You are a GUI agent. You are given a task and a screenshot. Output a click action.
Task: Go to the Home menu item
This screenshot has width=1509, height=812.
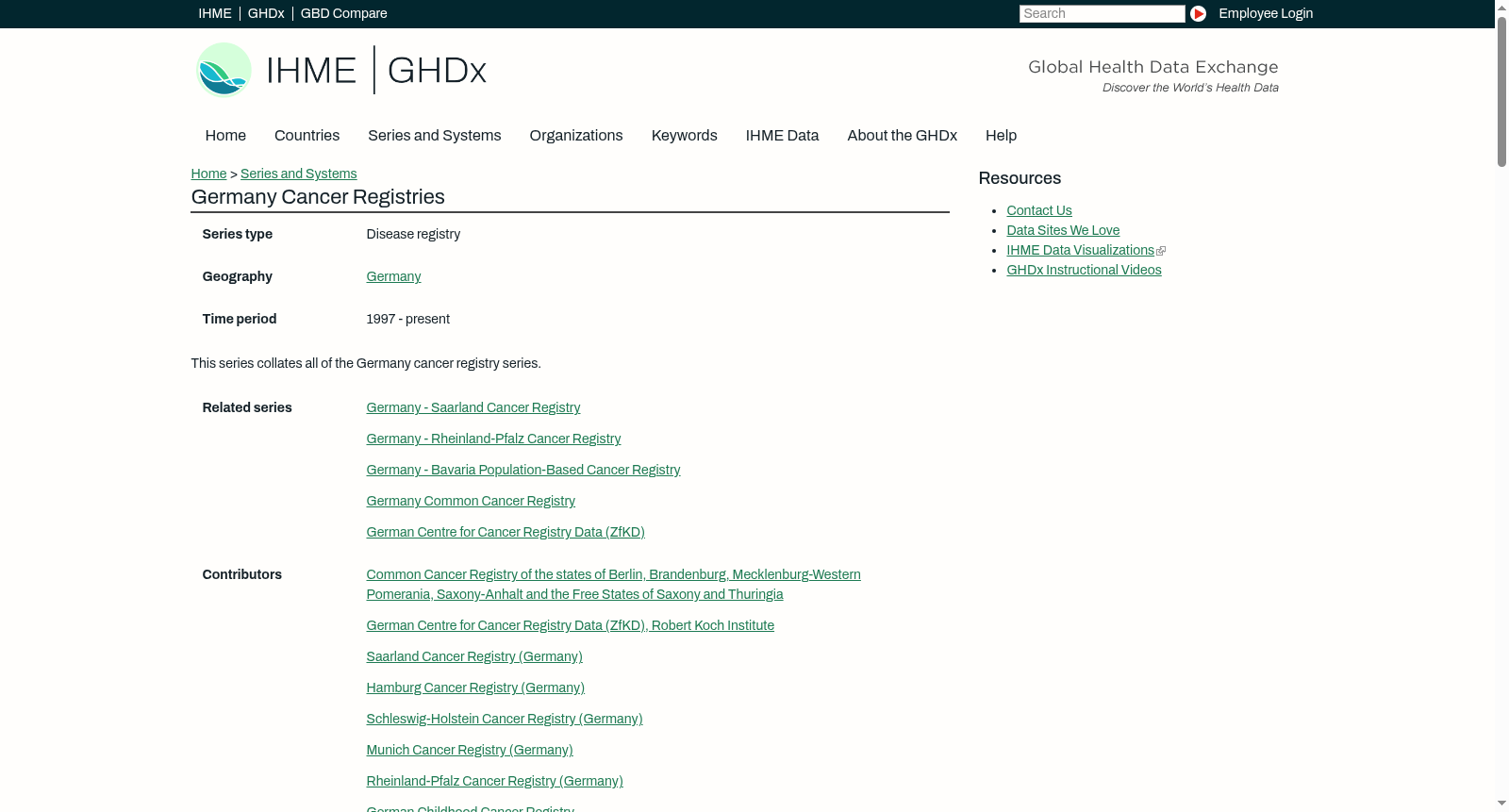(225, 136)
